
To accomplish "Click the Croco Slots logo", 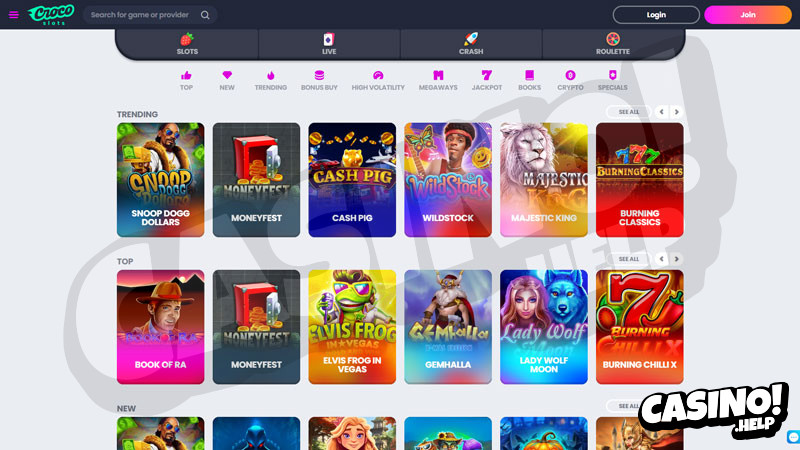I will coord(51,14).
